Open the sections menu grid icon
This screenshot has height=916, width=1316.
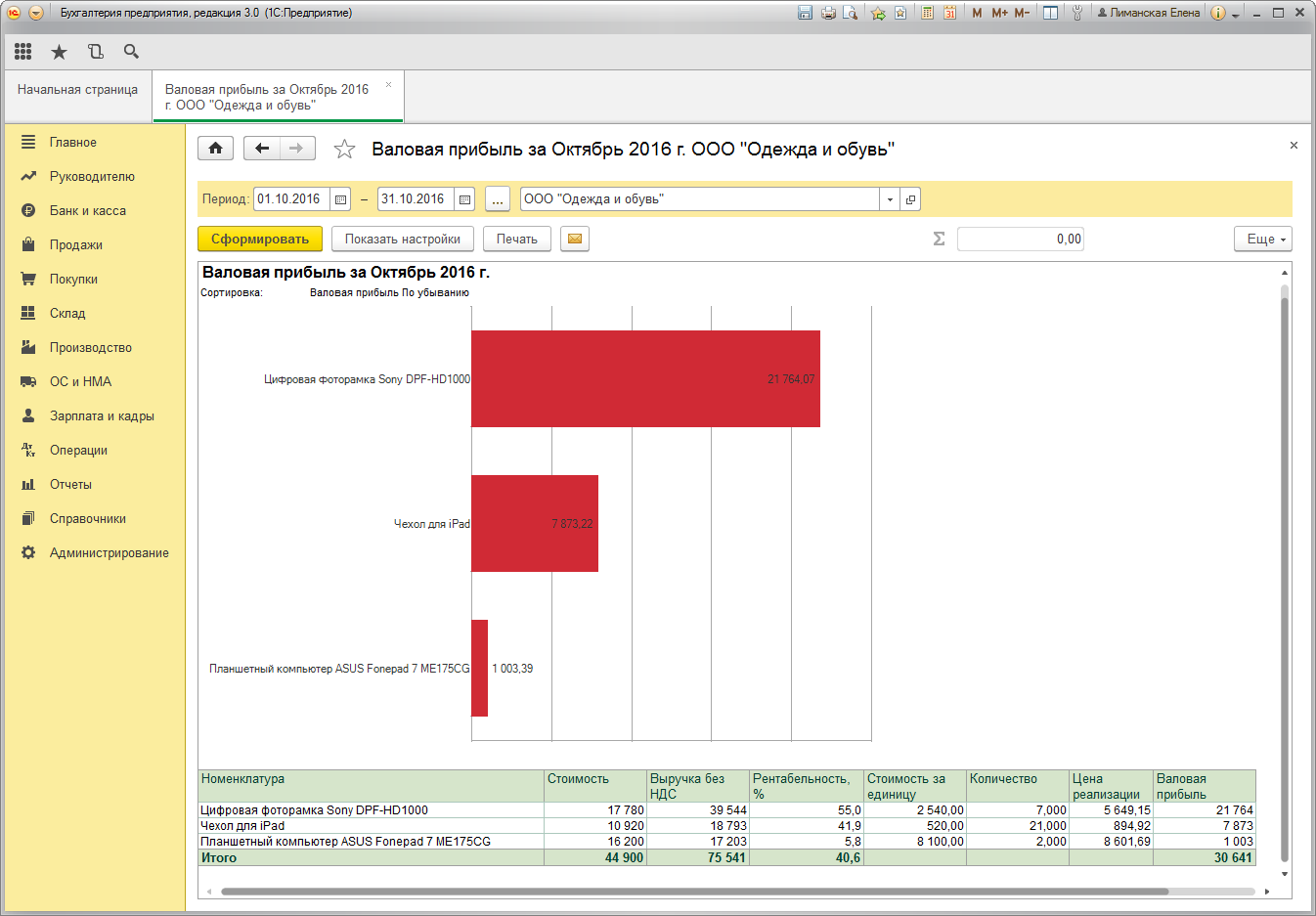click(23, 52)
